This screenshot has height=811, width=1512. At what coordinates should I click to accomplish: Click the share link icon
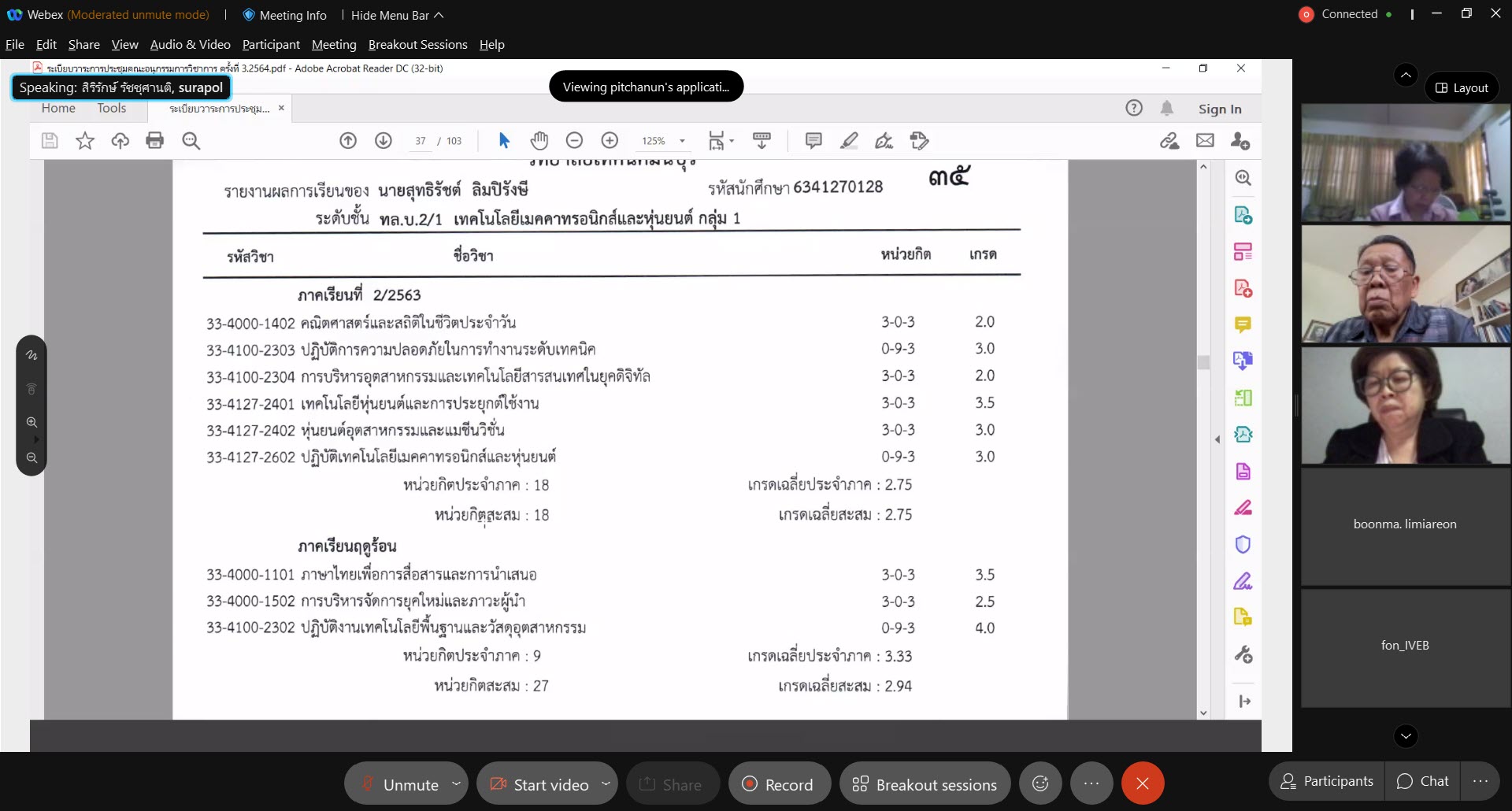pos(1169,141)
